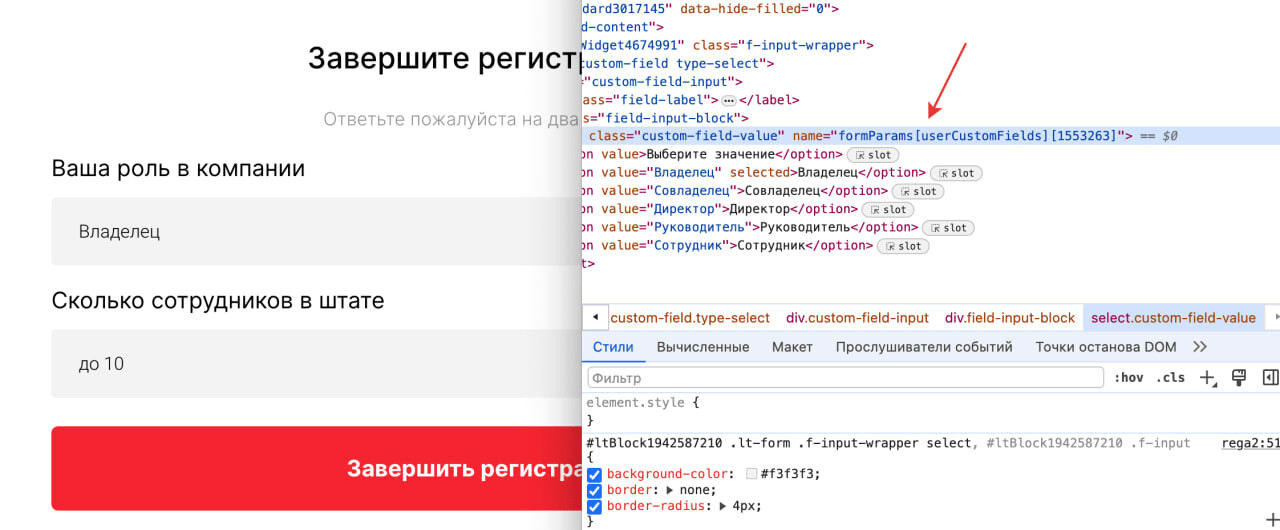1280x530 pixels.
Task: Click the slot badge after Владелец option
Action: point(956,173)
